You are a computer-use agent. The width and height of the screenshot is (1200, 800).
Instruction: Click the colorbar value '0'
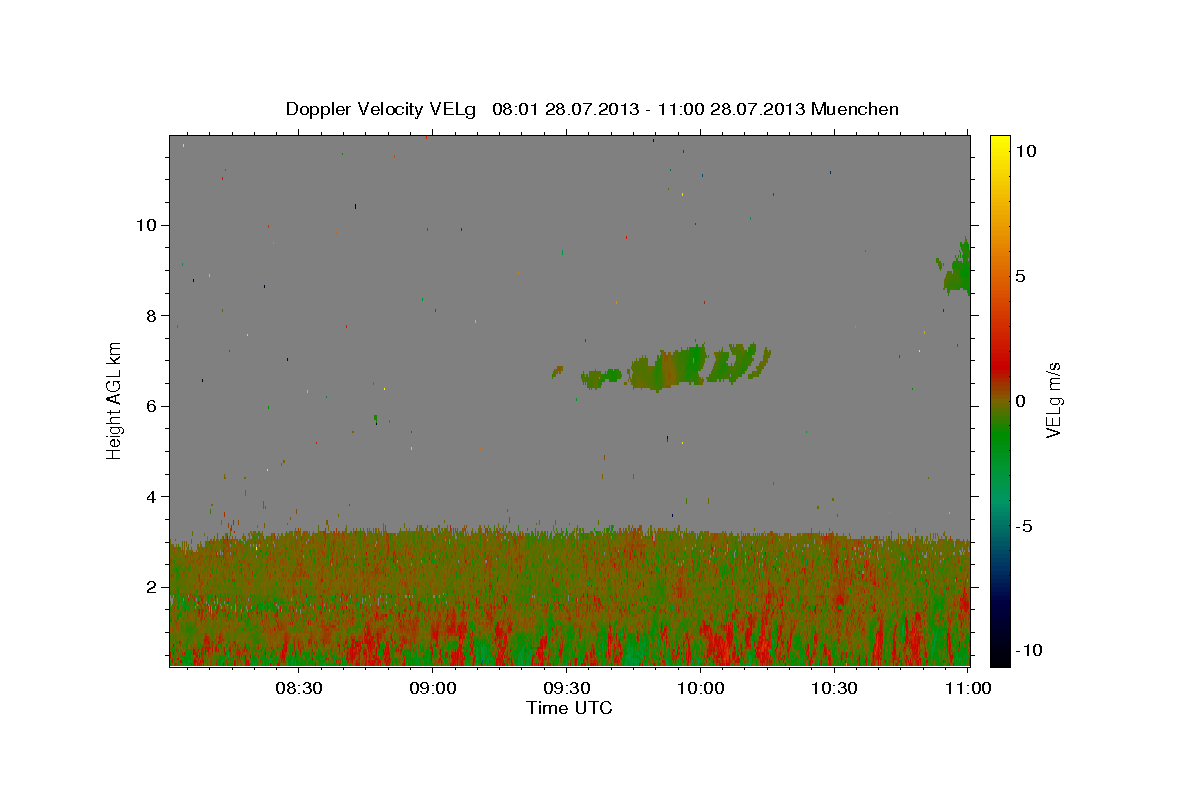tap(1020, 401)
